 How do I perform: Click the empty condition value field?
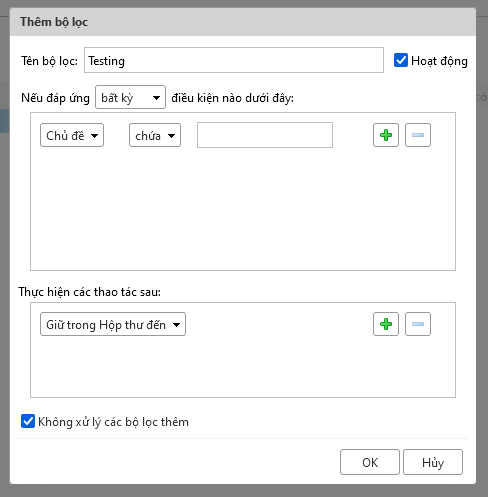click(265, 135)
